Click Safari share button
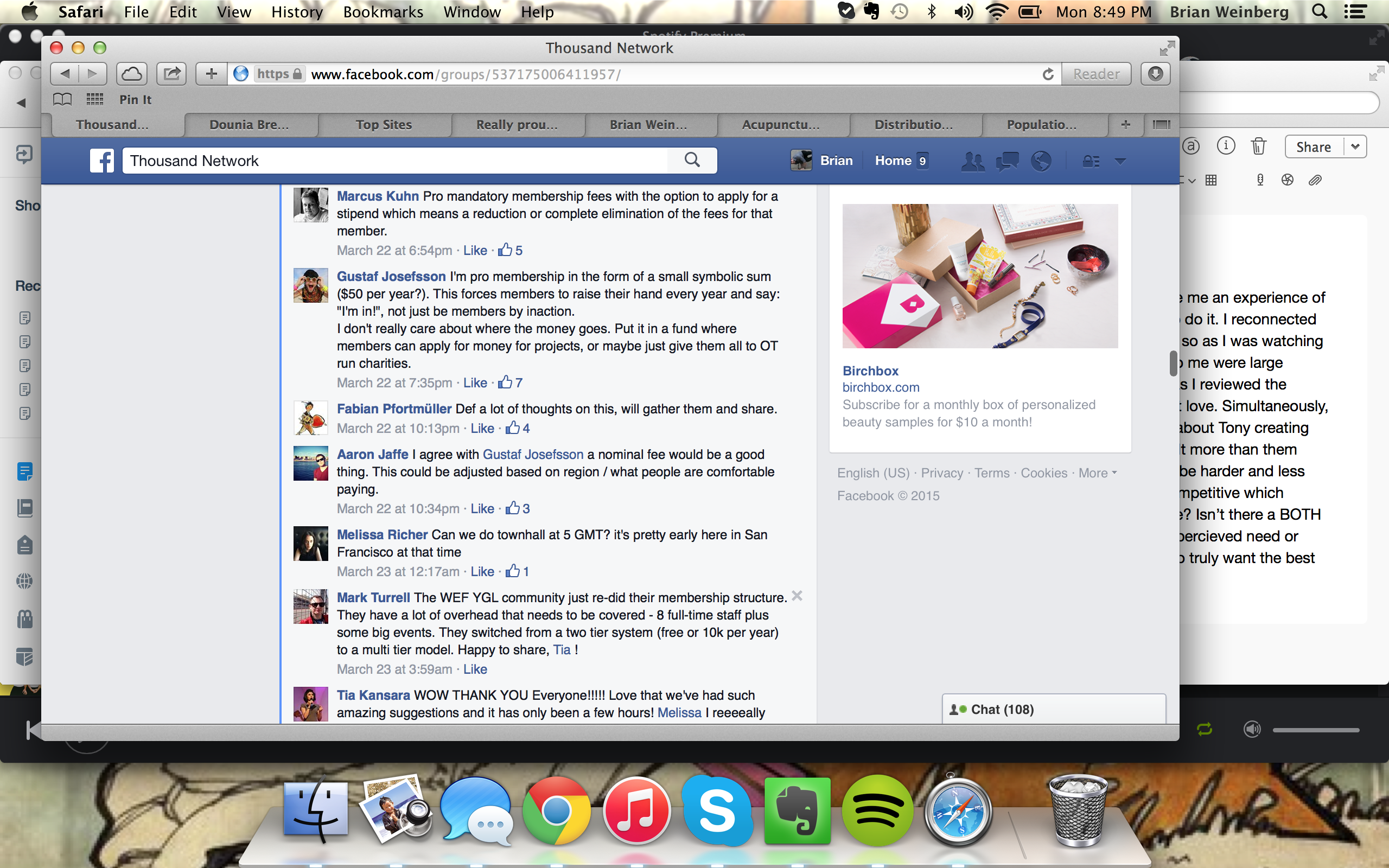The image size is (1389, 868). click(x=171, y=74)
